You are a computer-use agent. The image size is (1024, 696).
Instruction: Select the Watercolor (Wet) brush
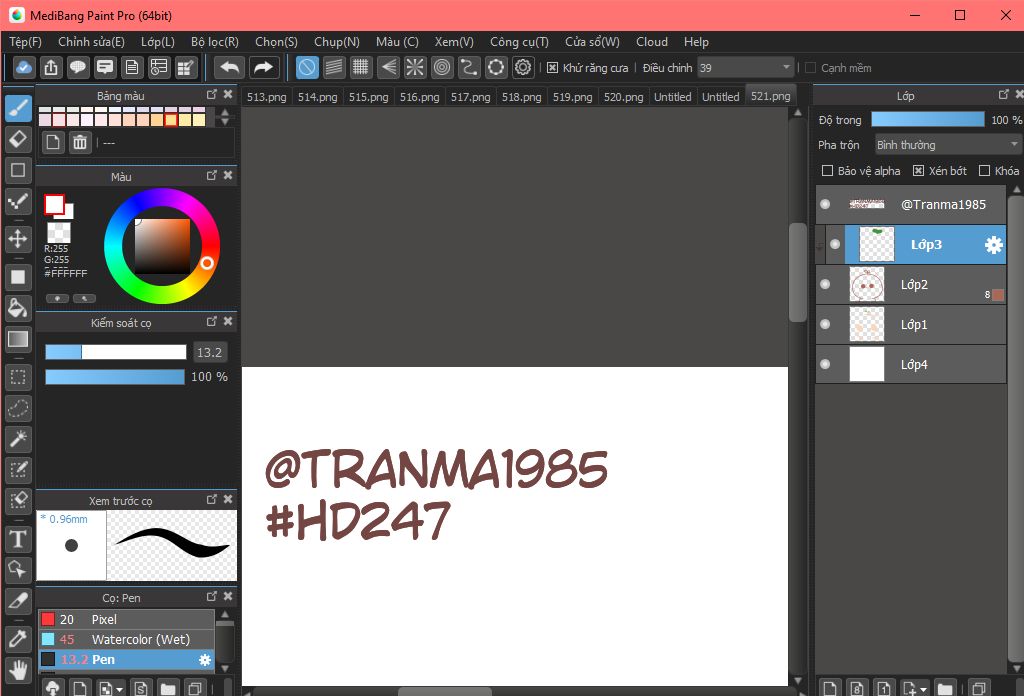point(126,639)
